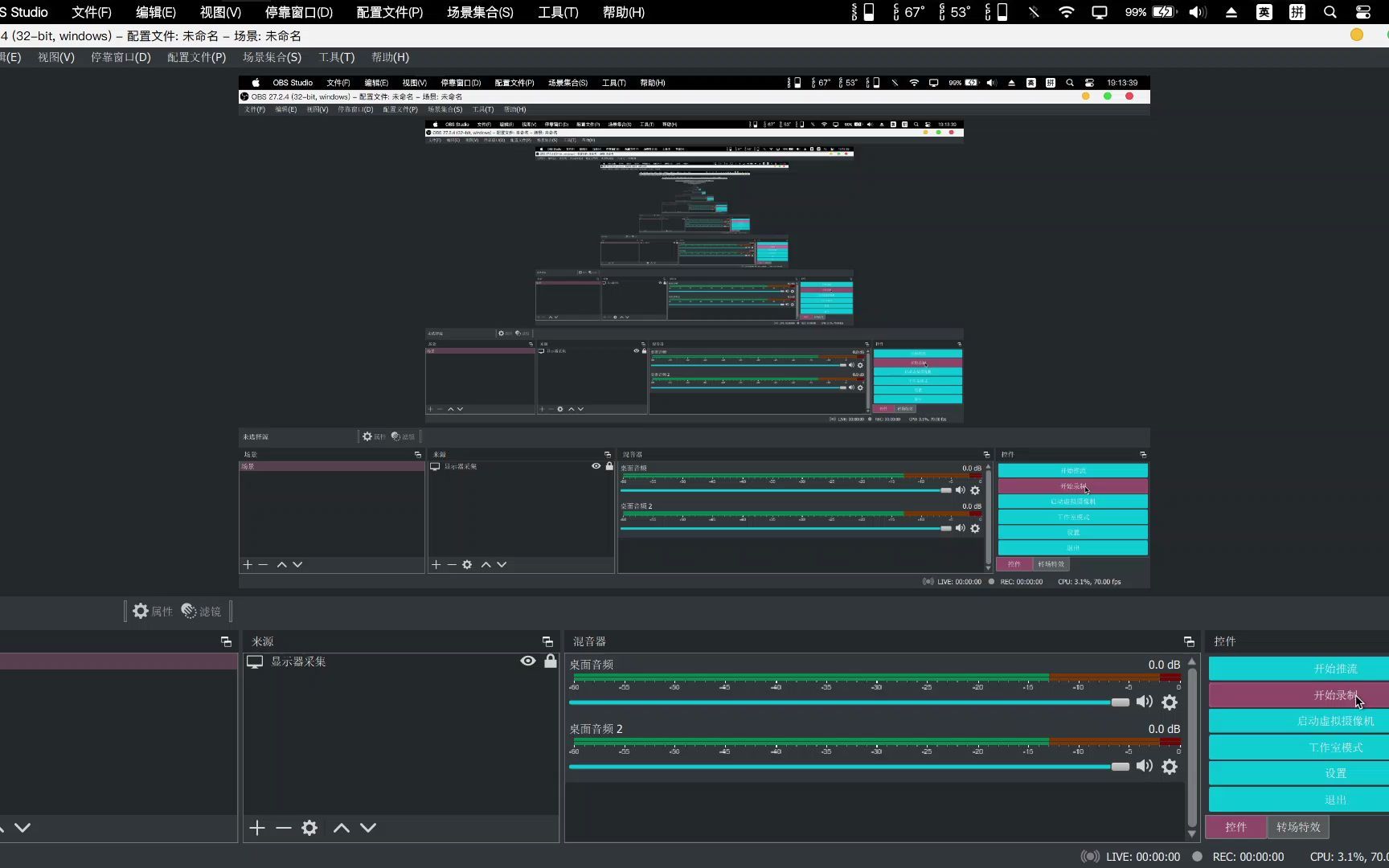Switch to 控件 tab
Viewport: 1389px width, 868px height.
[1235, 827]
